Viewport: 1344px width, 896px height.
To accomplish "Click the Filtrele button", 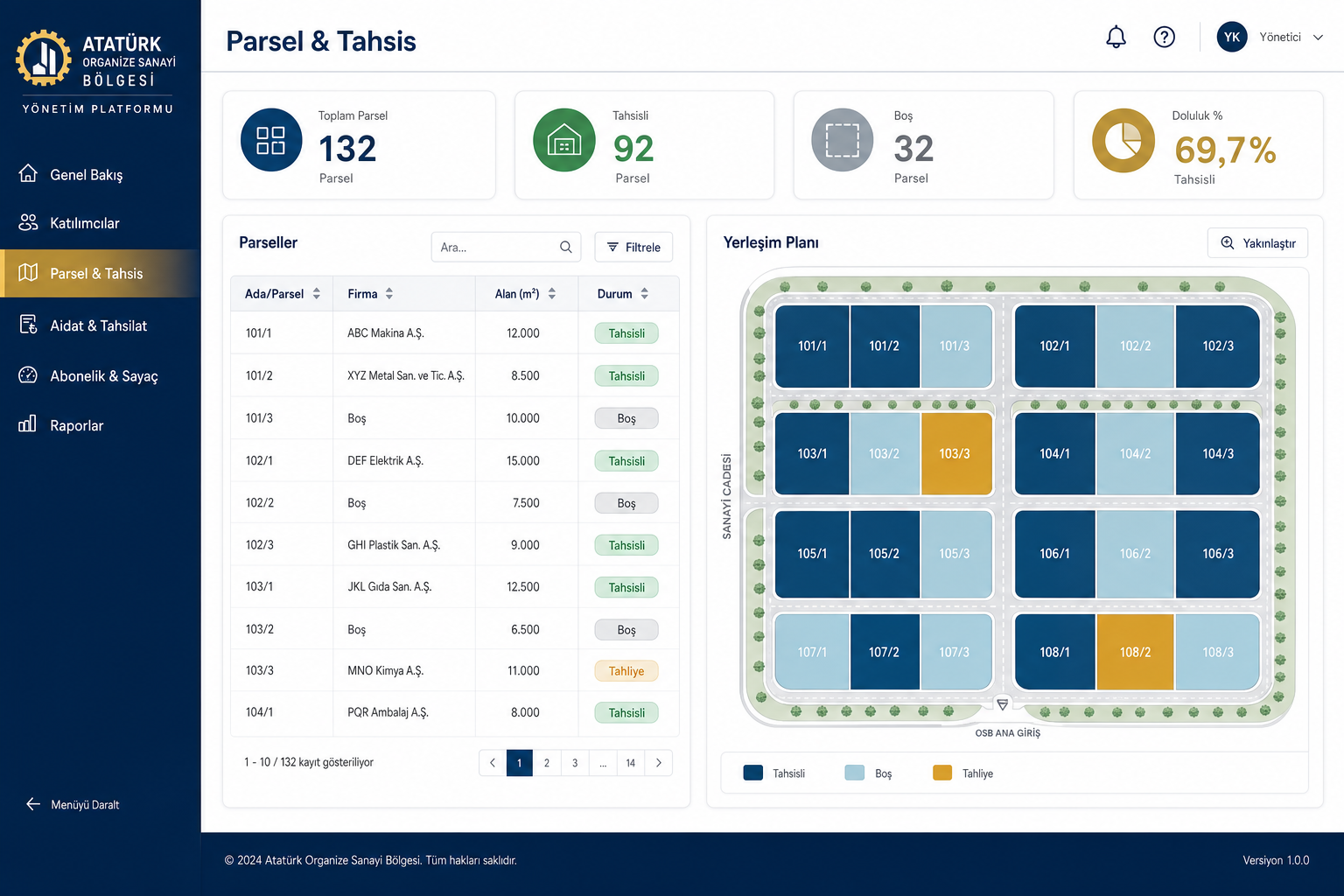I will 633,247.
